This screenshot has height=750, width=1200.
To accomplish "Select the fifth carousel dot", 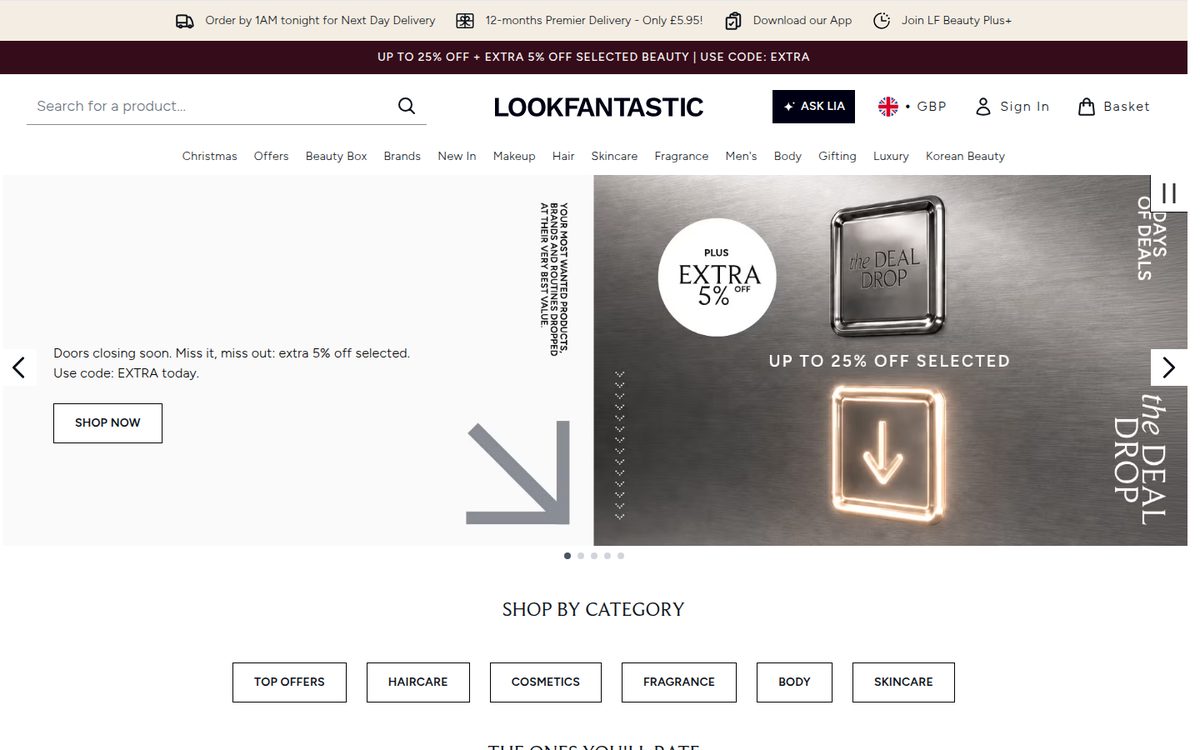I will (x=620, y=556).
